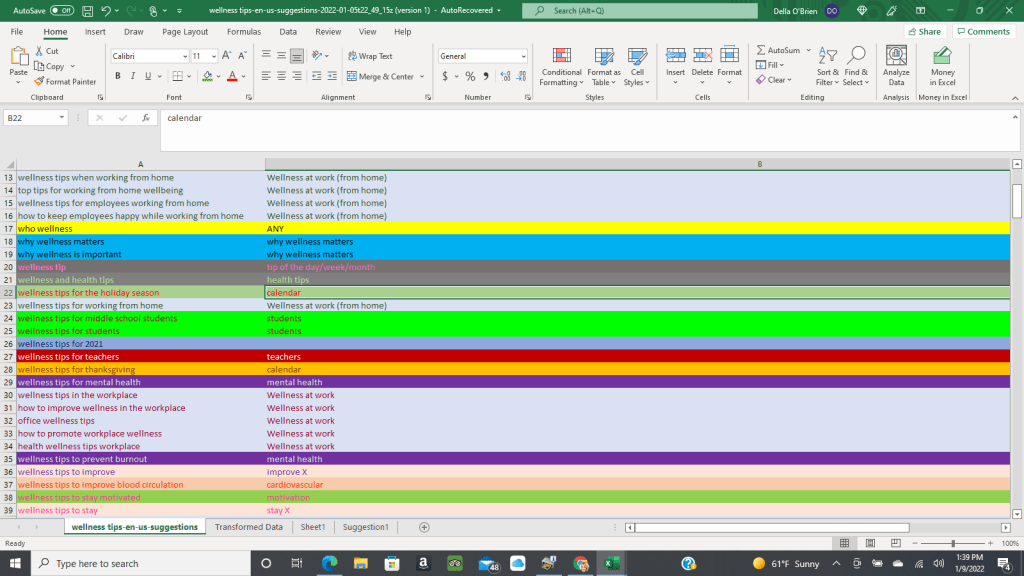Open the font name dropdown showing Calibri
The image size is (1024, 576).
coord(148,56)
